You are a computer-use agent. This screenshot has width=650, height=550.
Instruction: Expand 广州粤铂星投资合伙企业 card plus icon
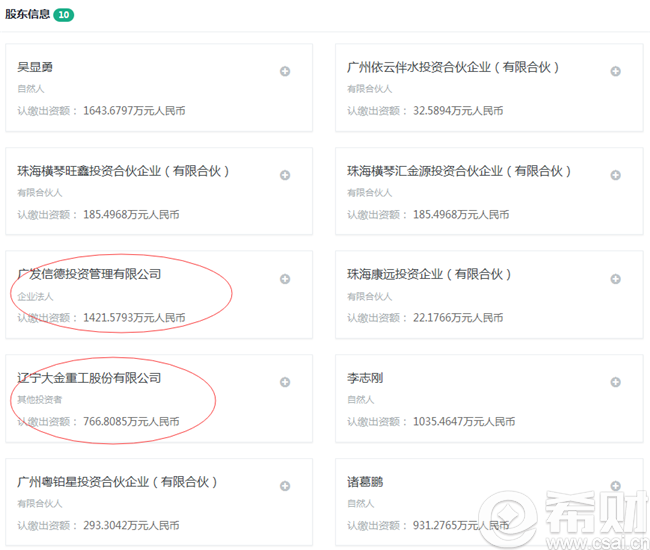[285, 486]
